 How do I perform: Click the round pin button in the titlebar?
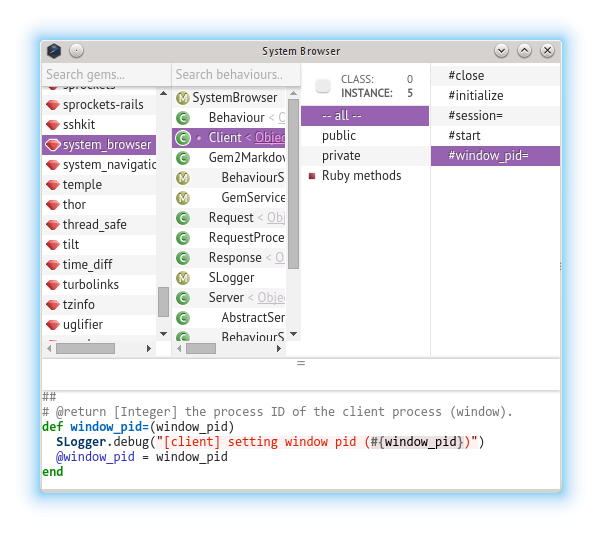pyautogui.click(x=76, y=51)
